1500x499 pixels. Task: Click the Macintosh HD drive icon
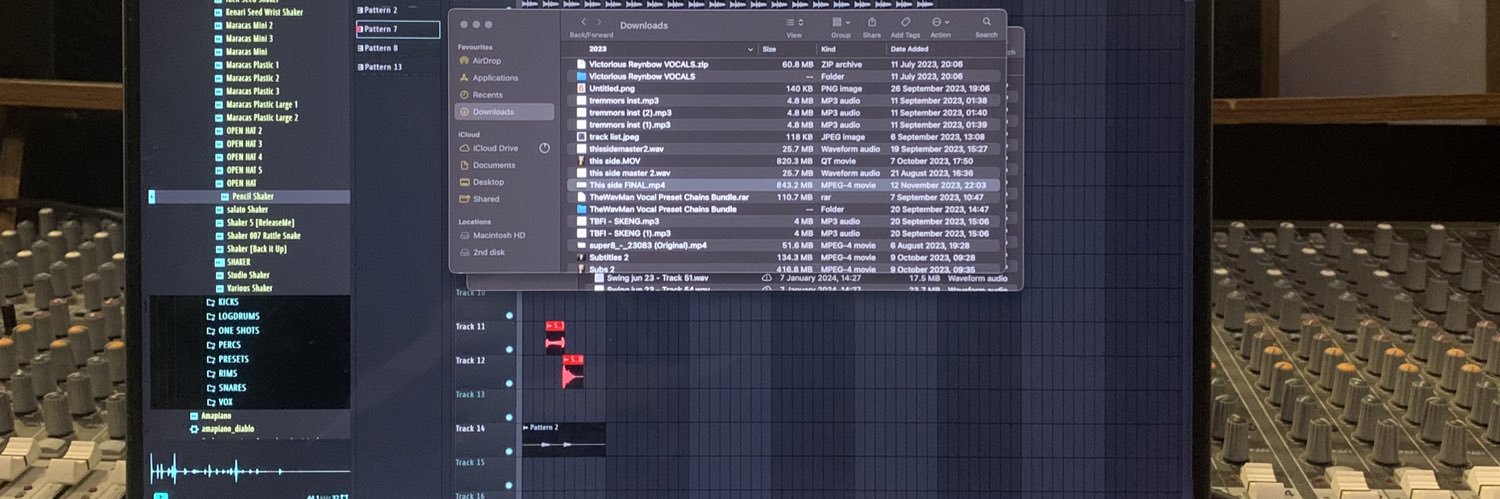464,235
